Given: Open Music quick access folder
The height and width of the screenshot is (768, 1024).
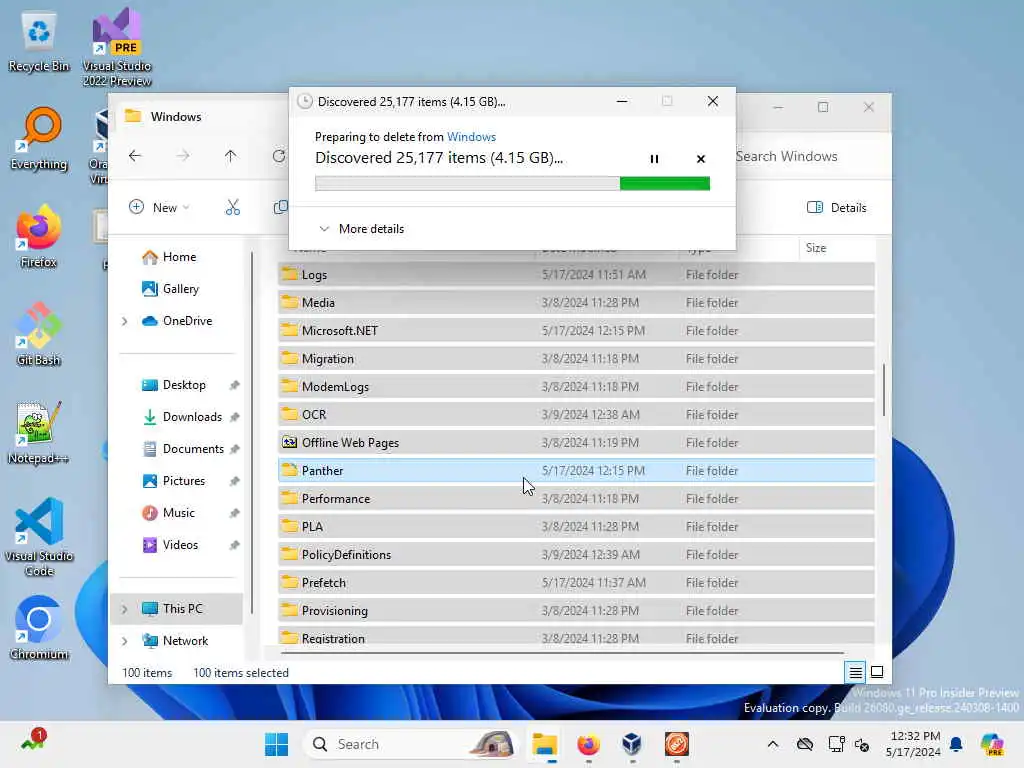Looking at the screenshot, I should pos(168,513).
